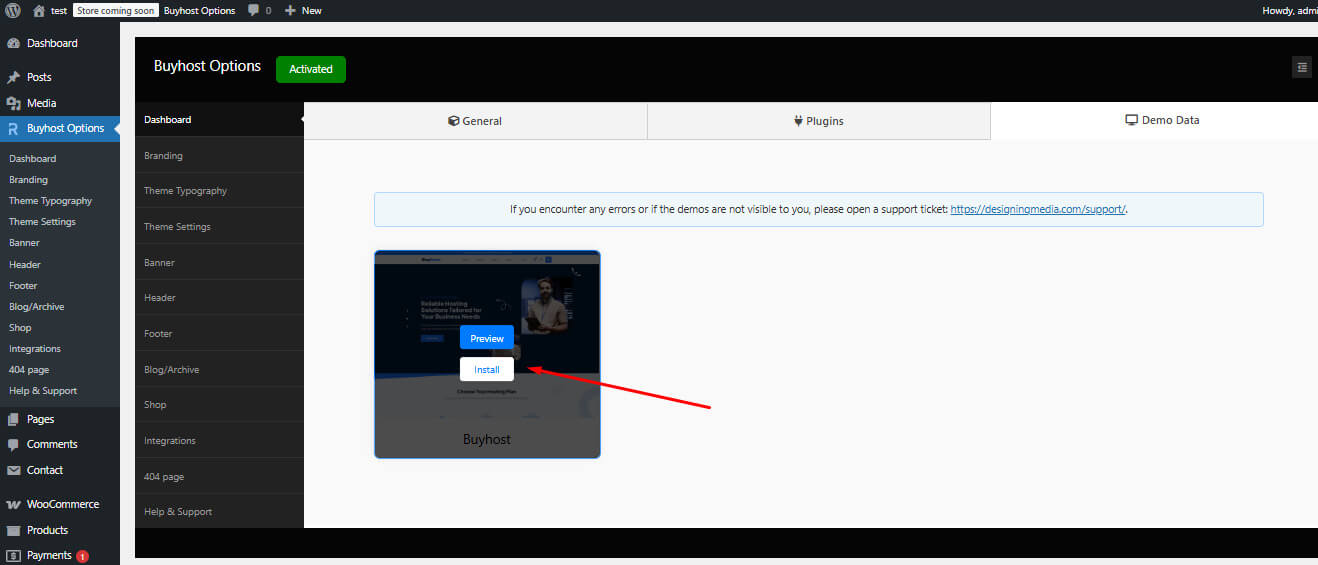Select Dashboard in the options panel
Viewport: 1318px width, 565px height.
click(219, 119)
